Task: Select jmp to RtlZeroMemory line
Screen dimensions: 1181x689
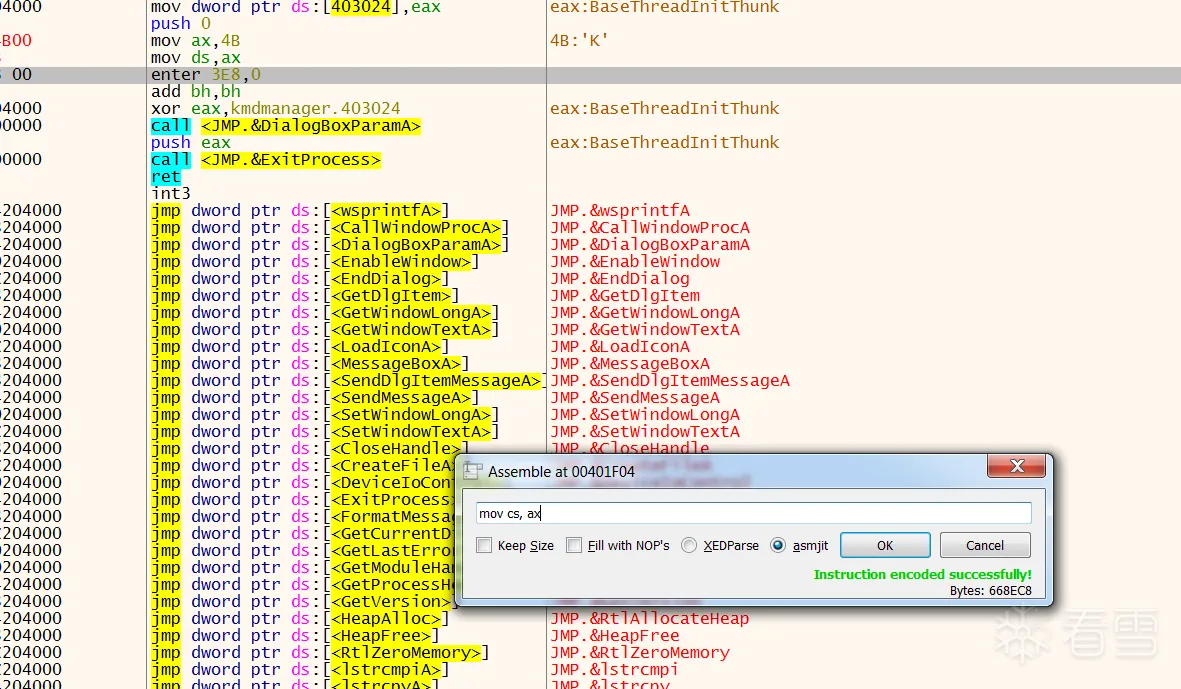Action: 321,653
